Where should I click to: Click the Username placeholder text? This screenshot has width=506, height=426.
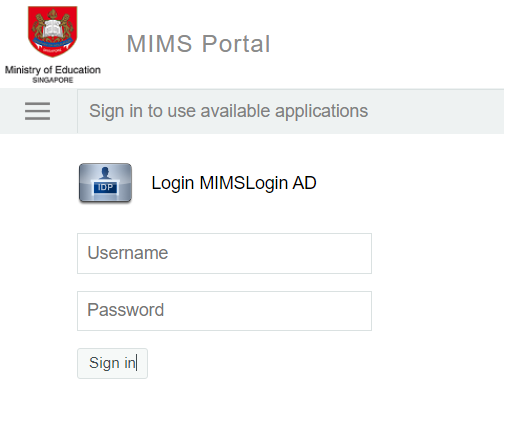pyautogui.click(x=128, y=253)
